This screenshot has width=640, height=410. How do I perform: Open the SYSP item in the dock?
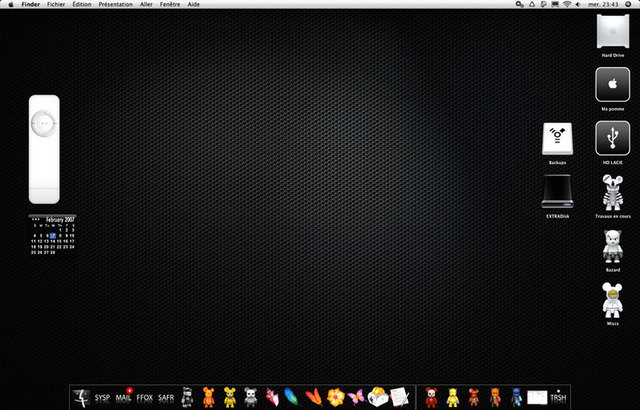[102, 397]
